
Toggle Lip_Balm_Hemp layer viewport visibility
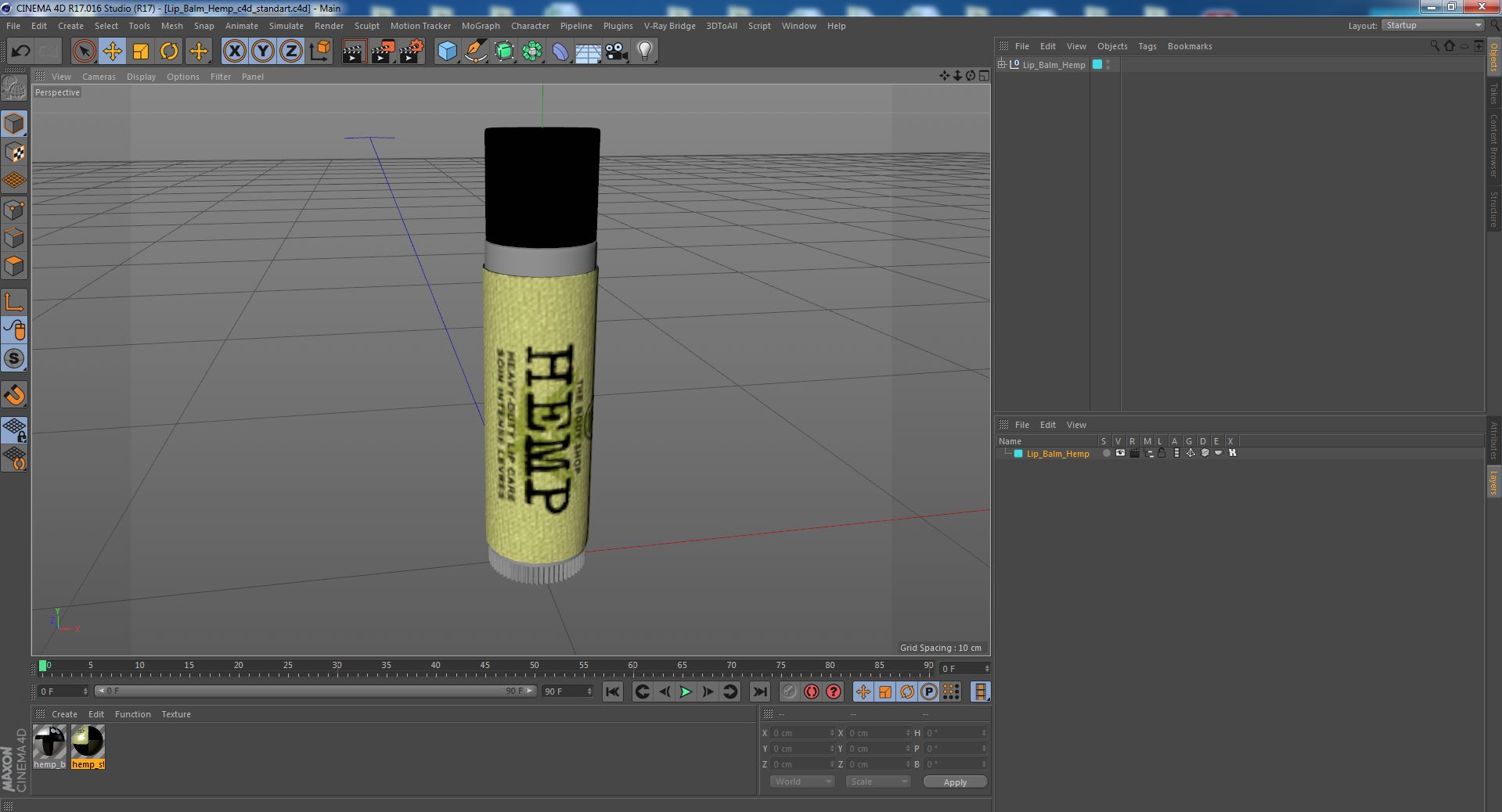pos(1120,453)
